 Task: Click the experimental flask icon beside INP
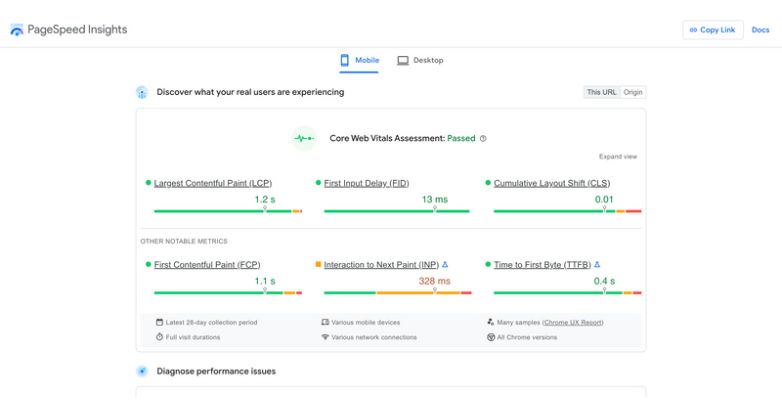click(445, 265)
